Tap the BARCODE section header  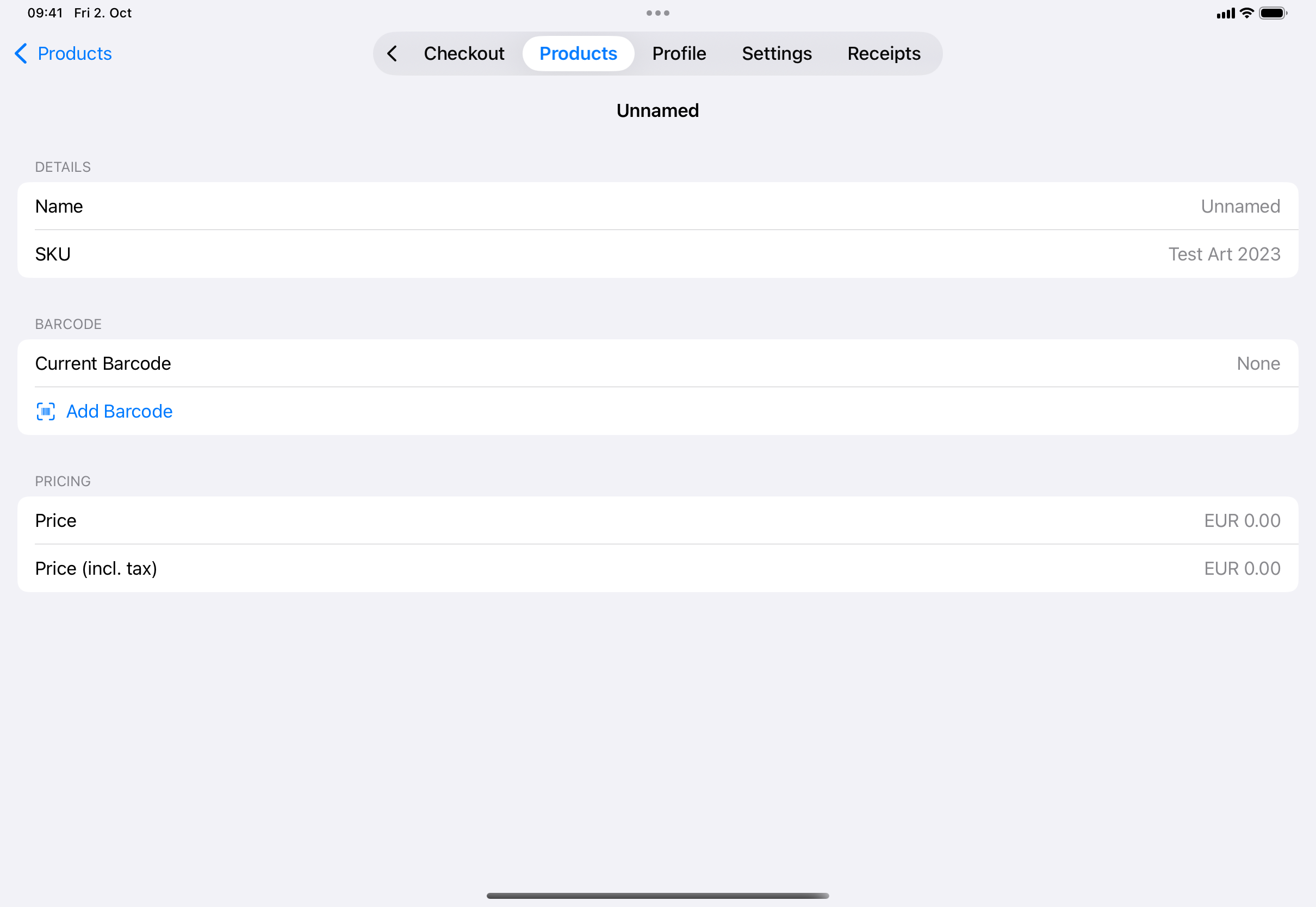(x=68, y=324)
